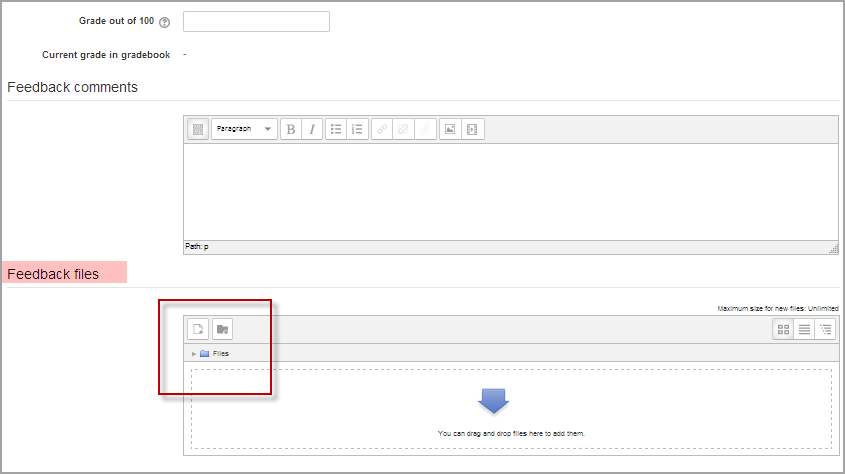Open the Paragraph format dropdown
This screenshot has width=845, height=474.
tap(244, 129)
